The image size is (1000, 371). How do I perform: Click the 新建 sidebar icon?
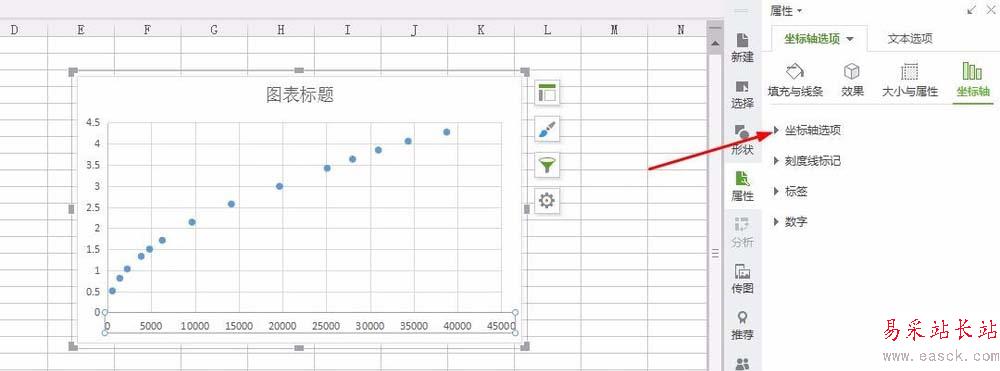coord(742,47)
